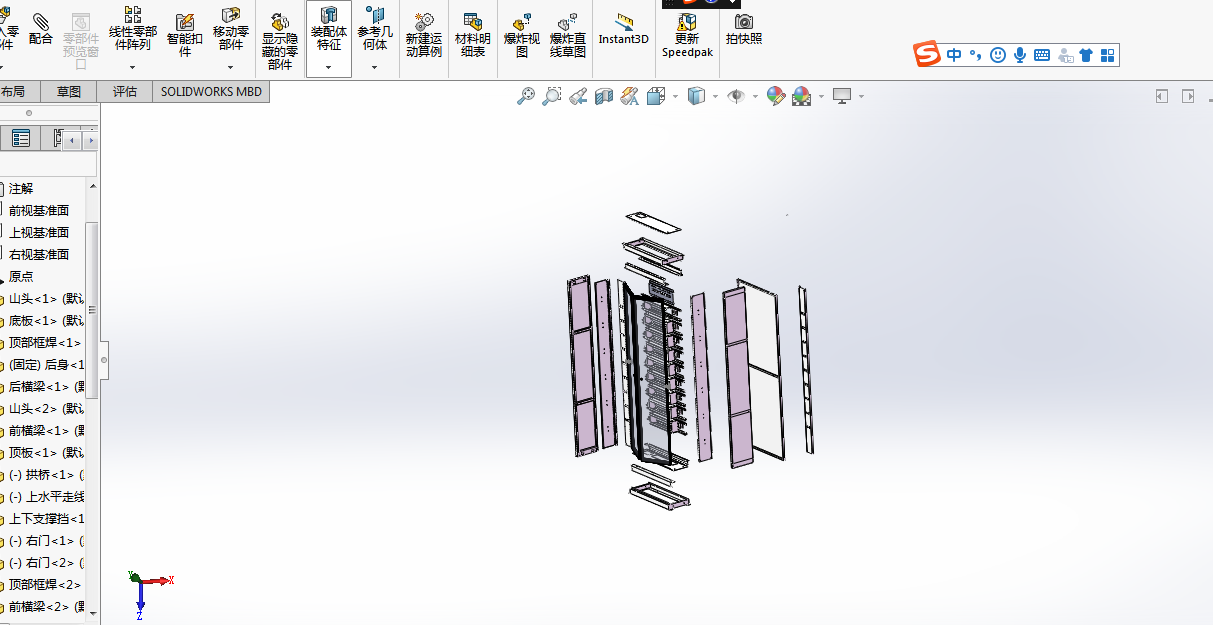Select (-) 拱桥<1> component in tree

pyautogui.click(x=46, y=474)
